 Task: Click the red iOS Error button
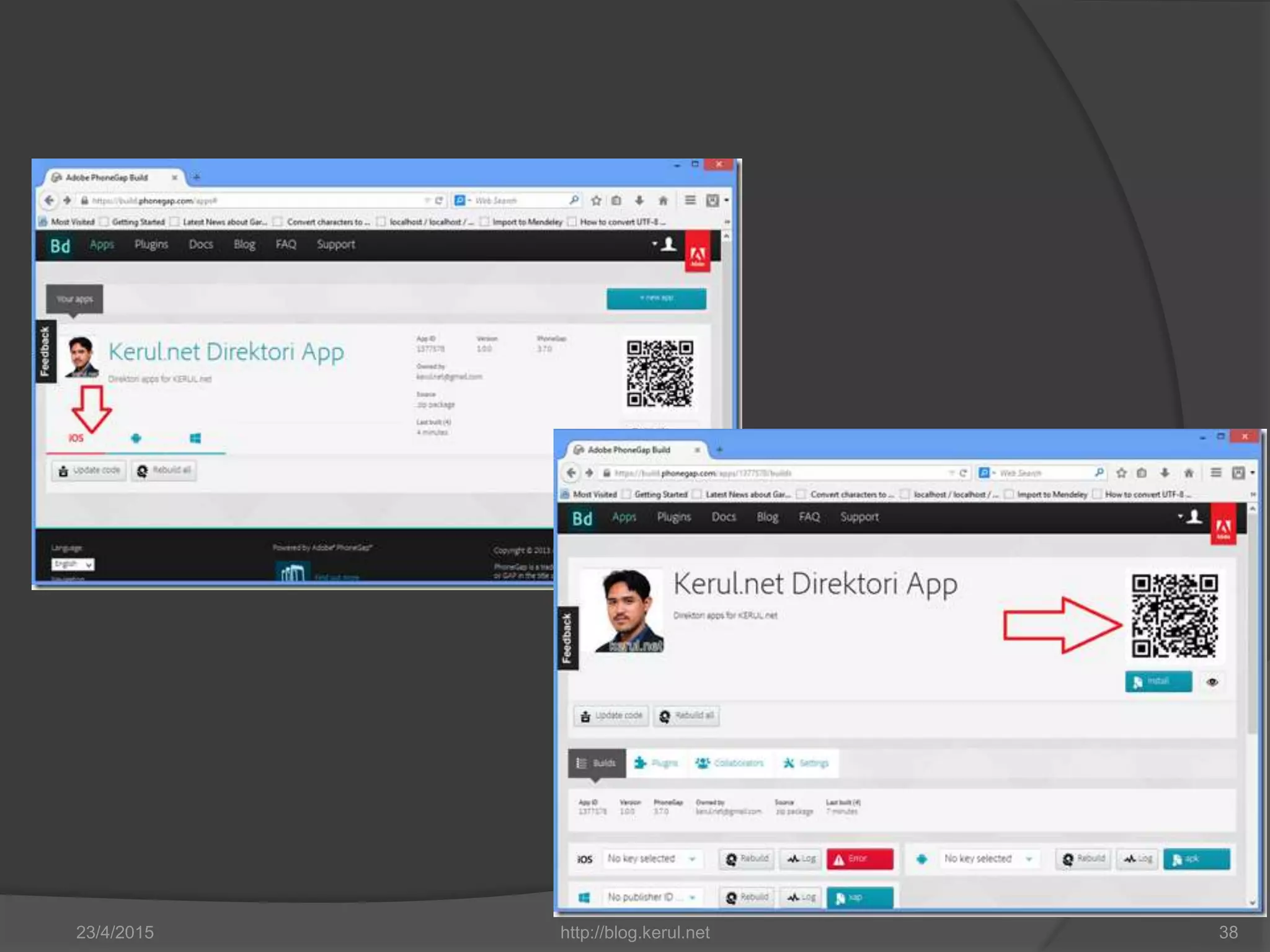tap(859, 859)
